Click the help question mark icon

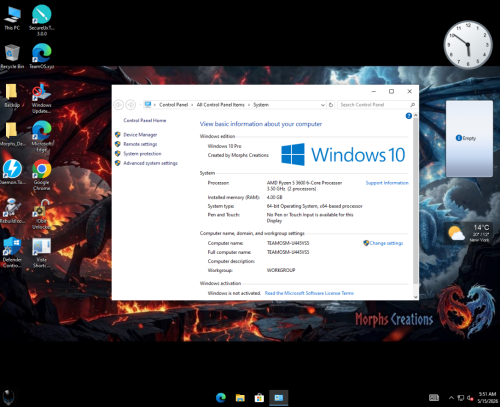coord(409,116)
